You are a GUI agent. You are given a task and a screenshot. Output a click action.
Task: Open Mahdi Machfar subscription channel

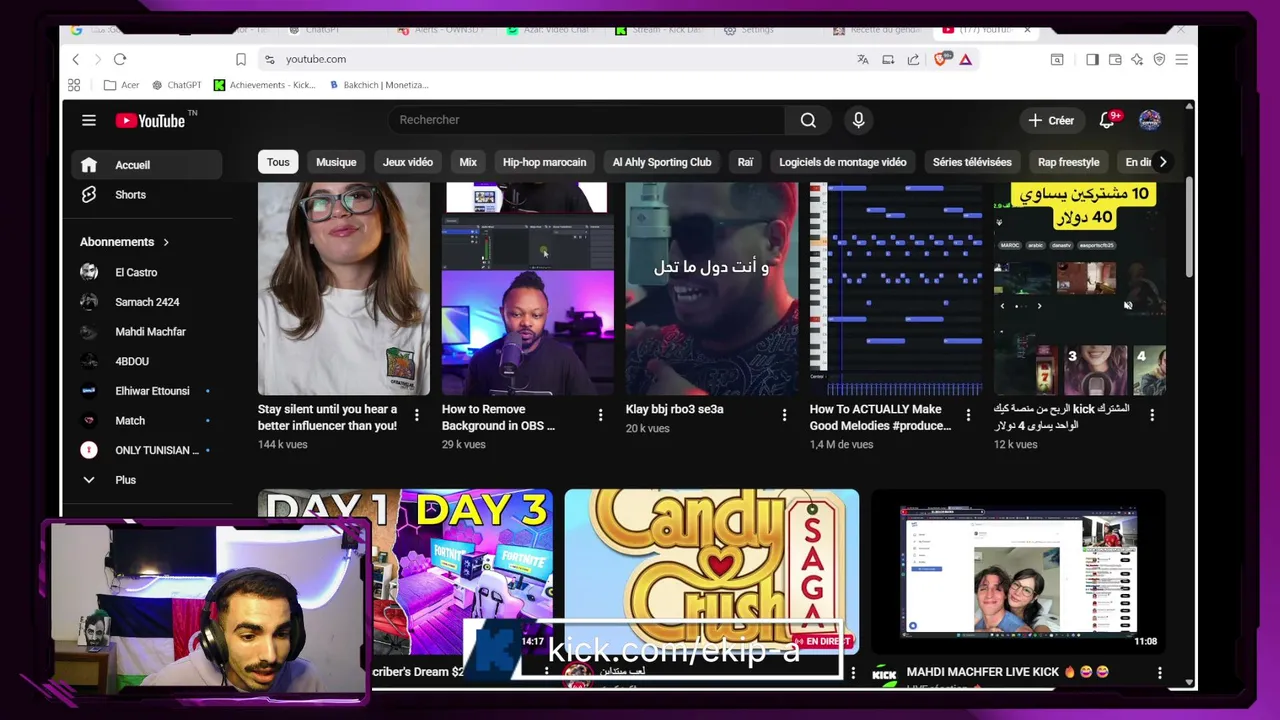[147, 332]
